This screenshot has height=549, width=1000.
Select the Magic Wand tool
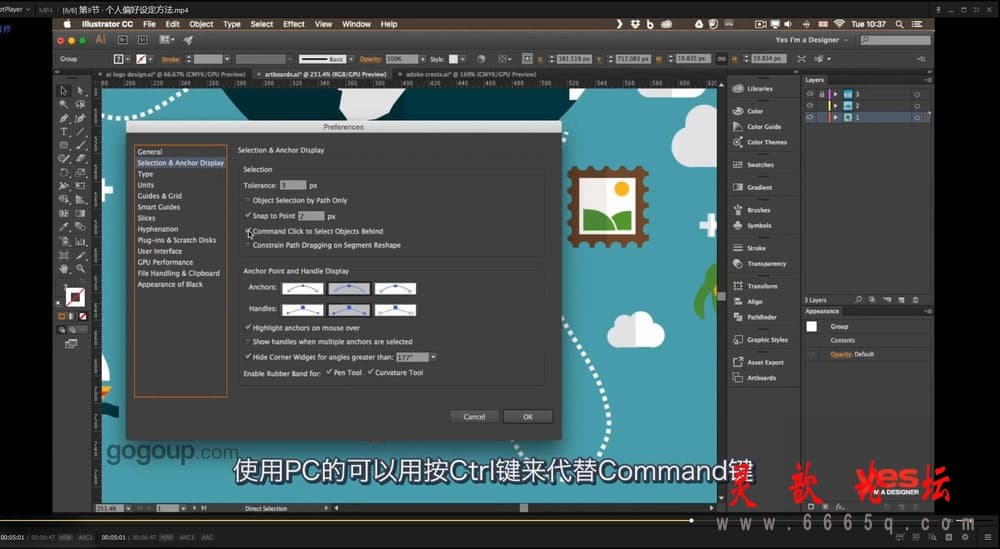(x=64, y=105)
